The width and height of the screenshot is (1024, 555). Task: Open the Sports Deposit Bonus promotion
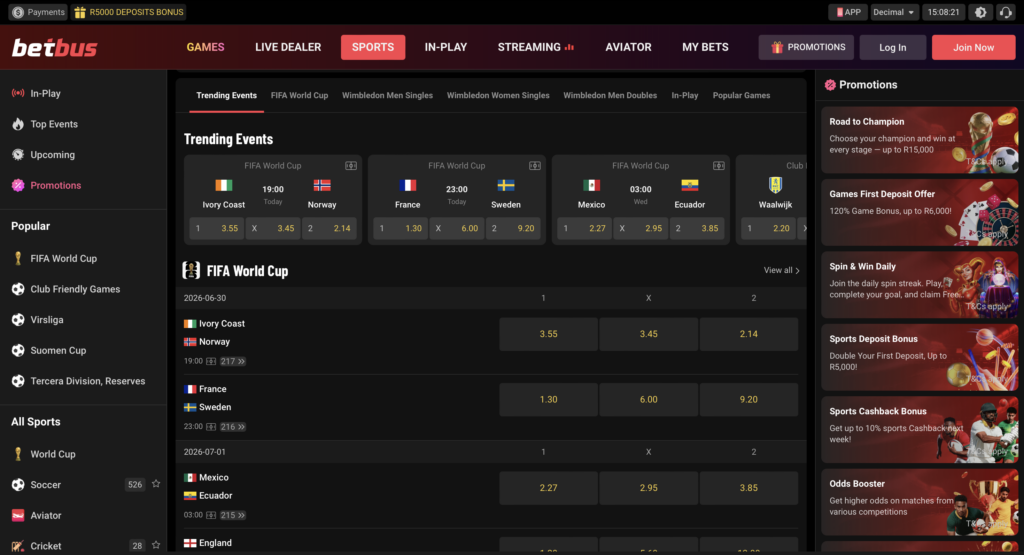tap(920, 357)
